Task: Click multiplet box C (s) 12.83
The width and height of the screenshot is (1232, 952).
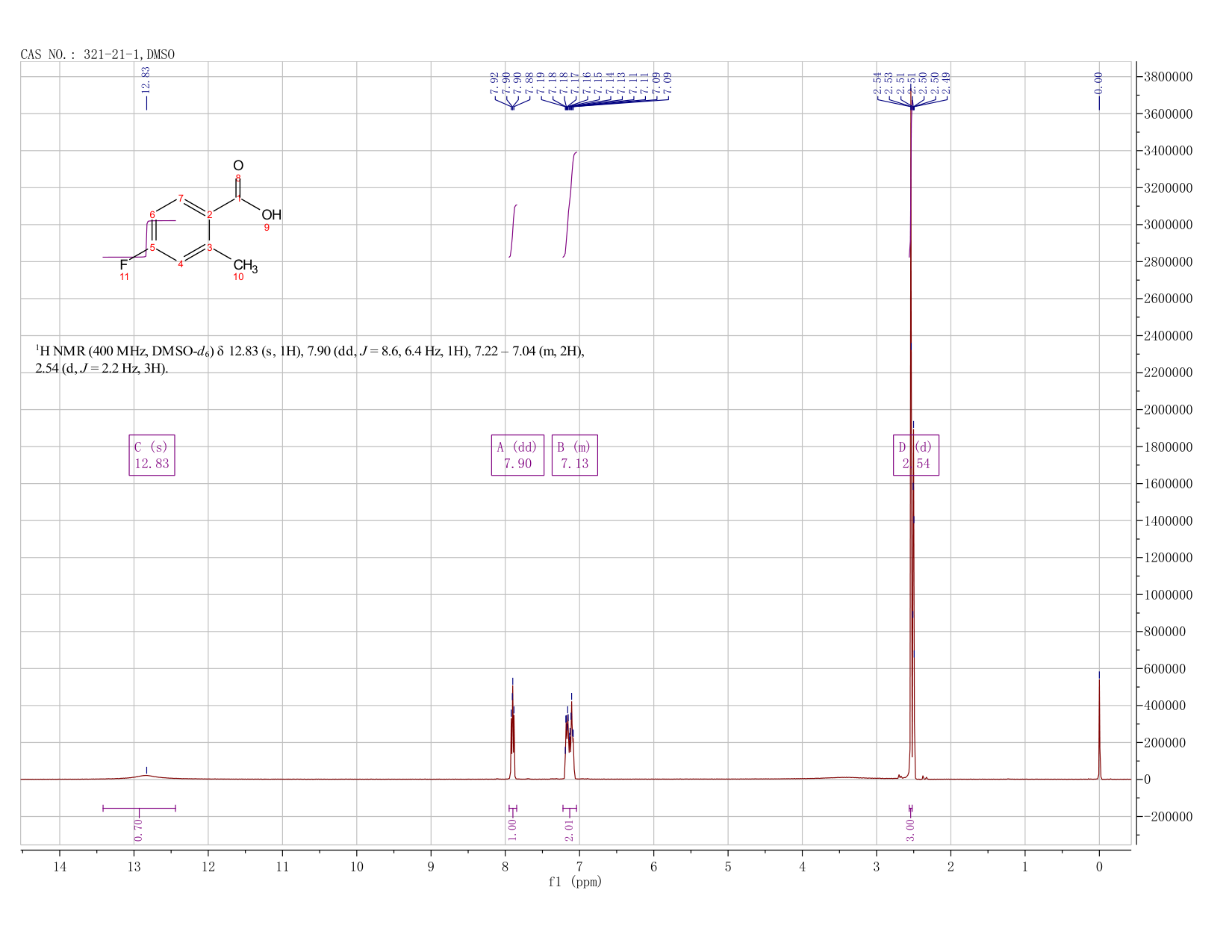Action: 152,455
